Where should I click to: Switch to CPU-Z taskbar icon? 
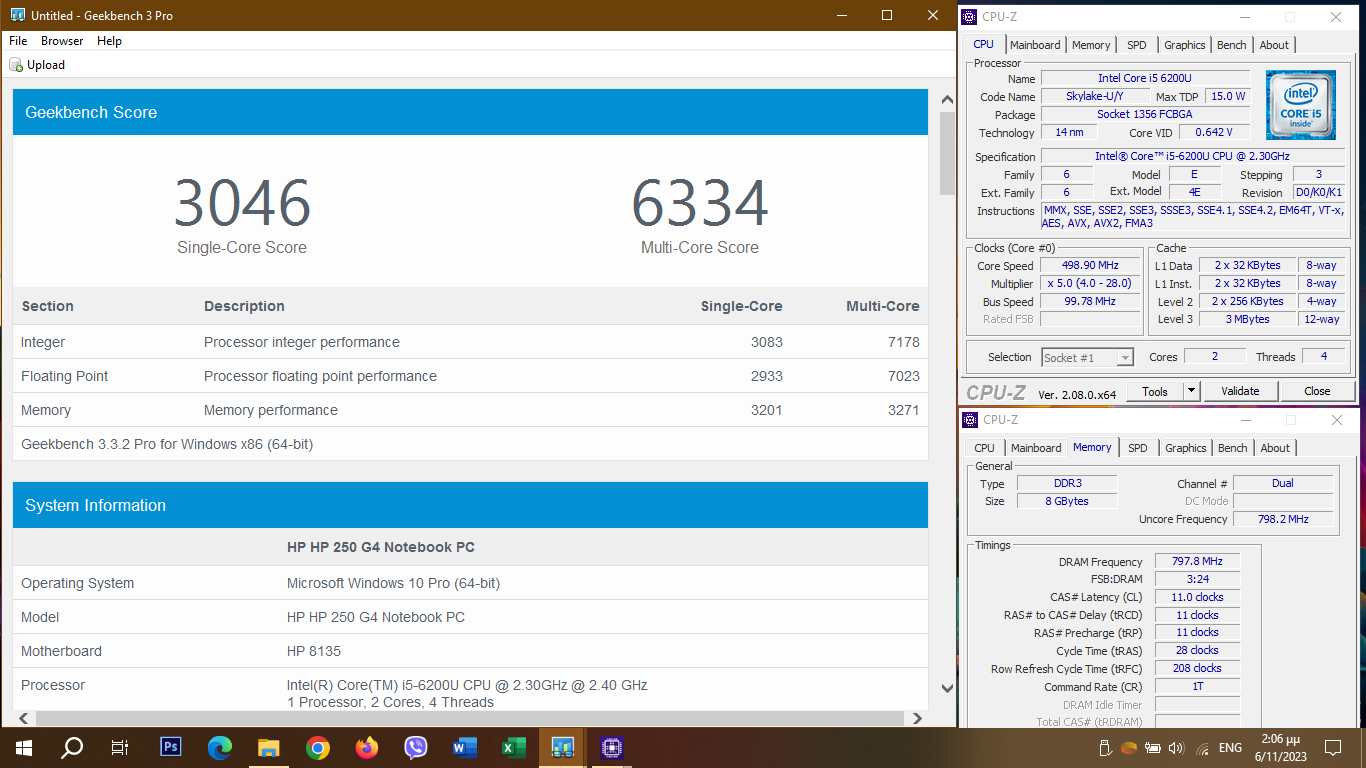tap(611, 747)
